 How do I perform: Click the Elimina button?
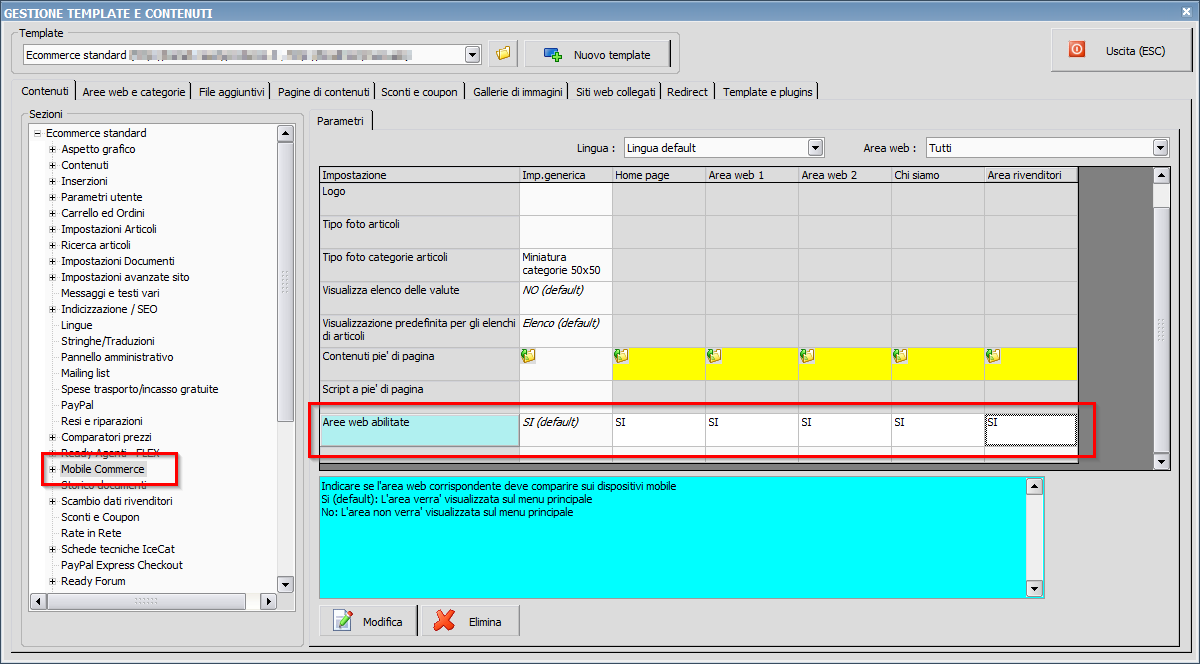471,621
